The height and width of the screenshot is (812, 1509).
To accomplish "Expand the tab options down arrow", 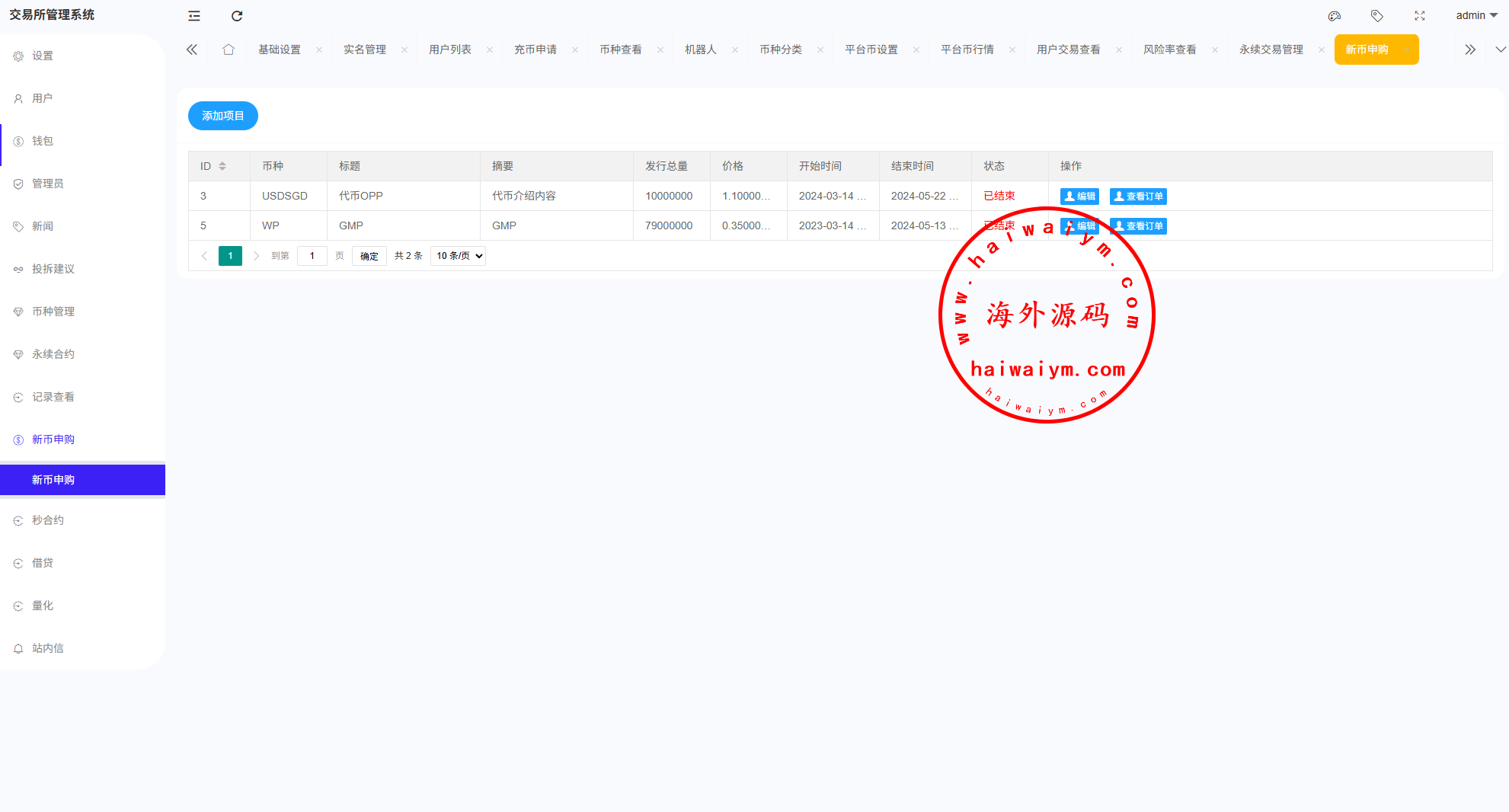I will coord(1500,50).
